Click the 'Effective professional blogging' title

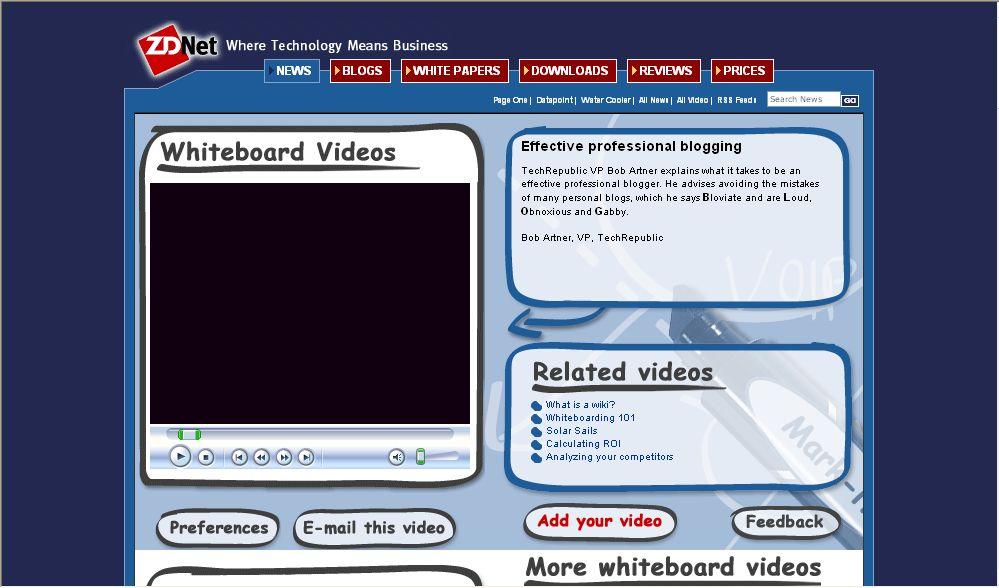coord(631,147)
